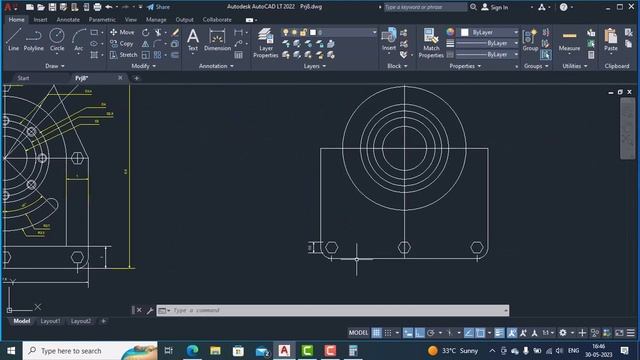Activate the Trim scissors tool
Viewport: 640px width, 360px height.
click(158, 32)
